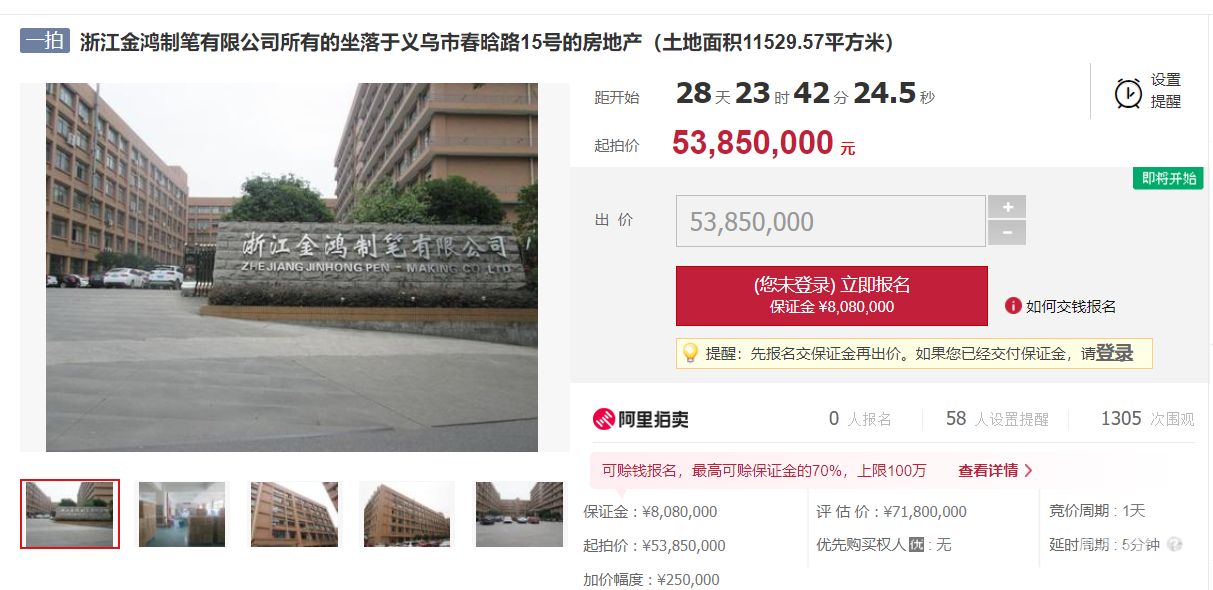Select the first gate photo thumbnail
The width and height of the screenshot is (1213, 590).
[x=70, y=514]
